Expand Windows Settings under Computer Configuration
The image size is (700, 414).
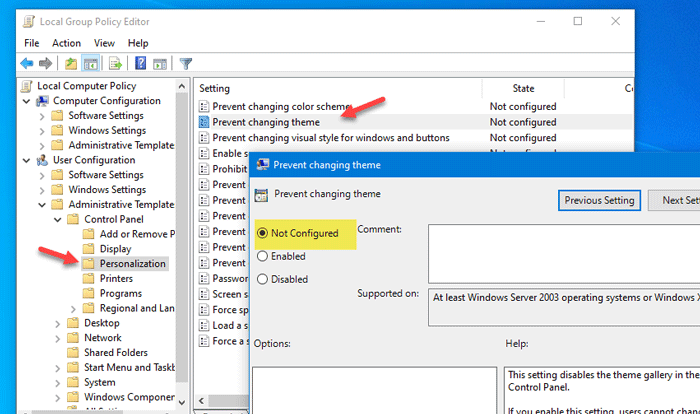(x=42, y=131)
